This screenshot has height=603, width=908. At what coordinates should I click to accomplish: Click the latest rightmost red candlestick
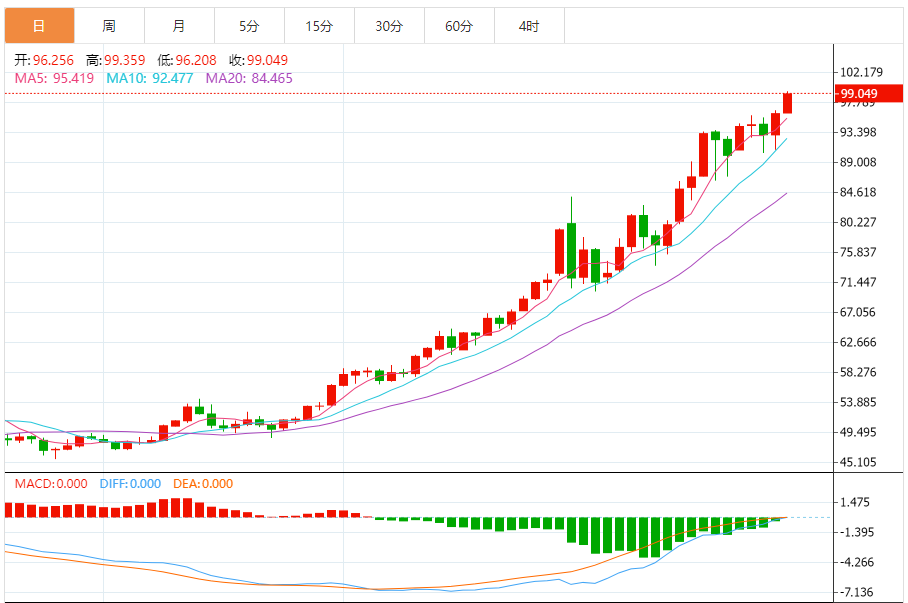coord(787,102)
